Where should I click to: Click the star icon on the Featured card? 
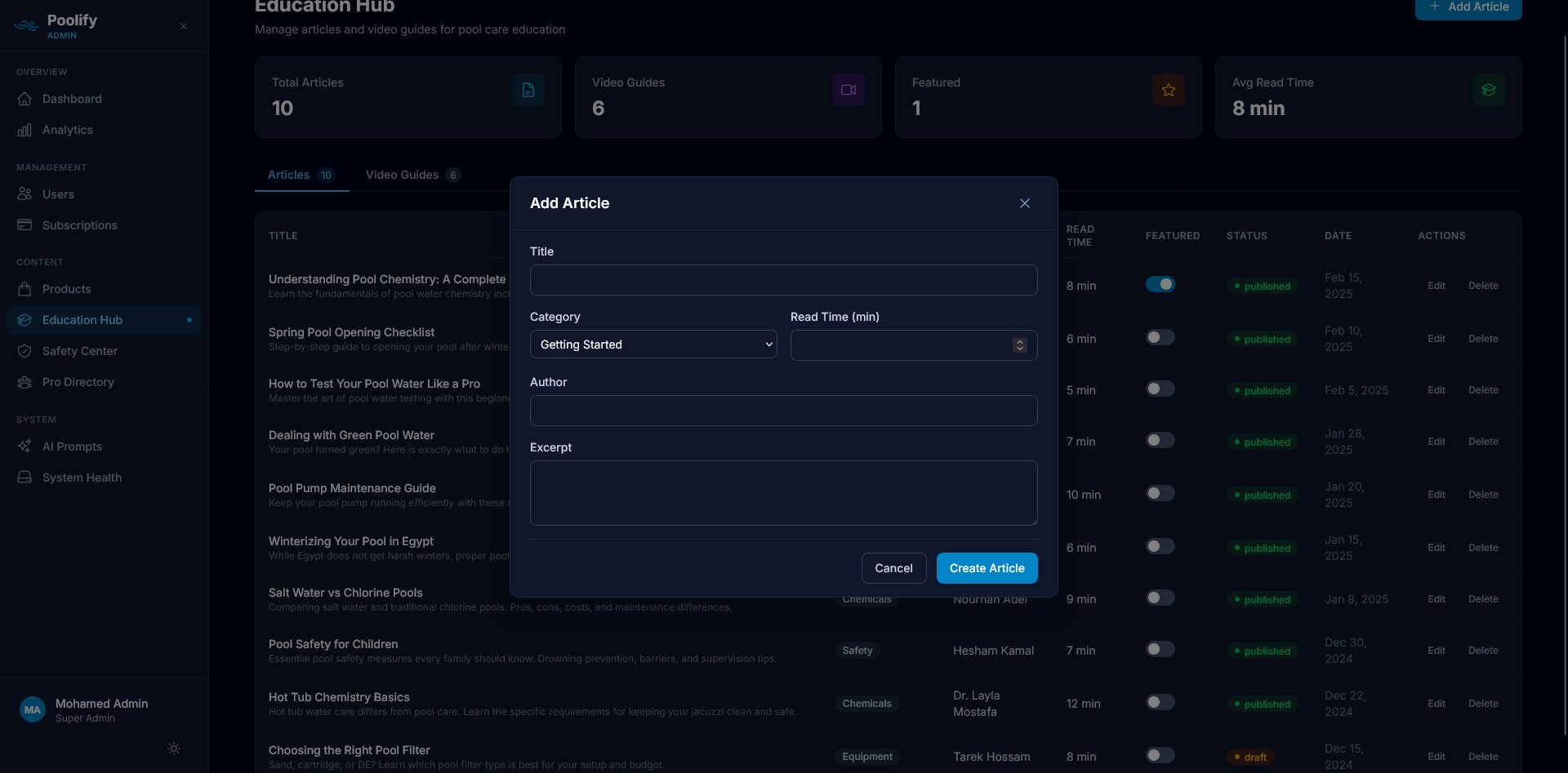click(1168, 89)
